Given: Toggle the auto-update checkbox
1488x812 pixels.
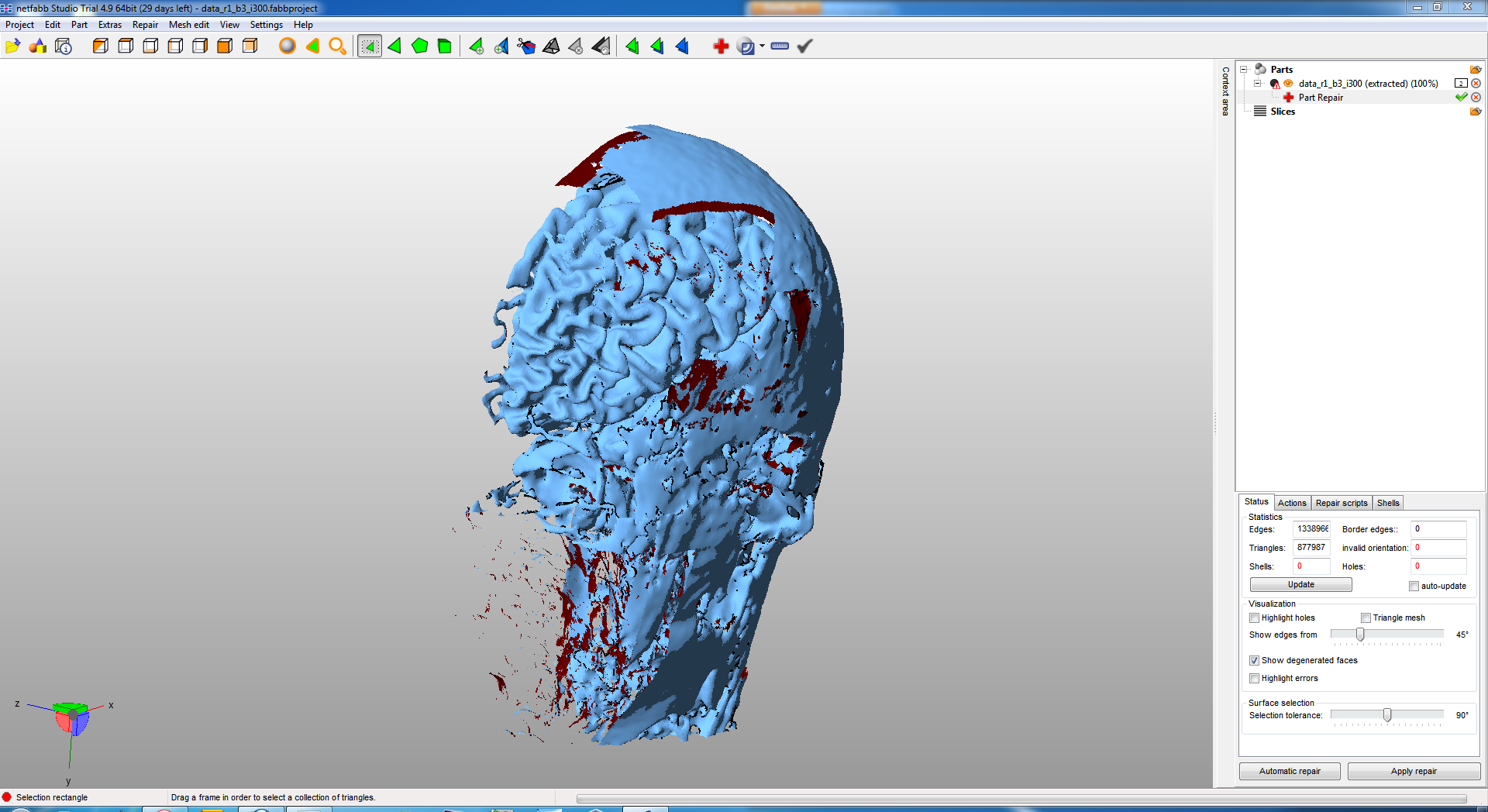Looking at the screenshot, I should pos(1414,587).
